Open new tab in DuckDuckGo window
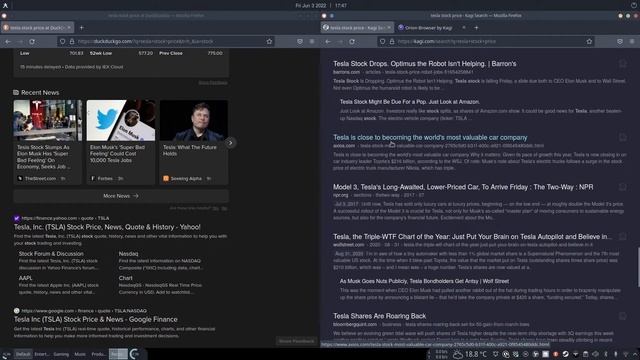The width and height of the screenshot is (640, 360). (82, 28)
